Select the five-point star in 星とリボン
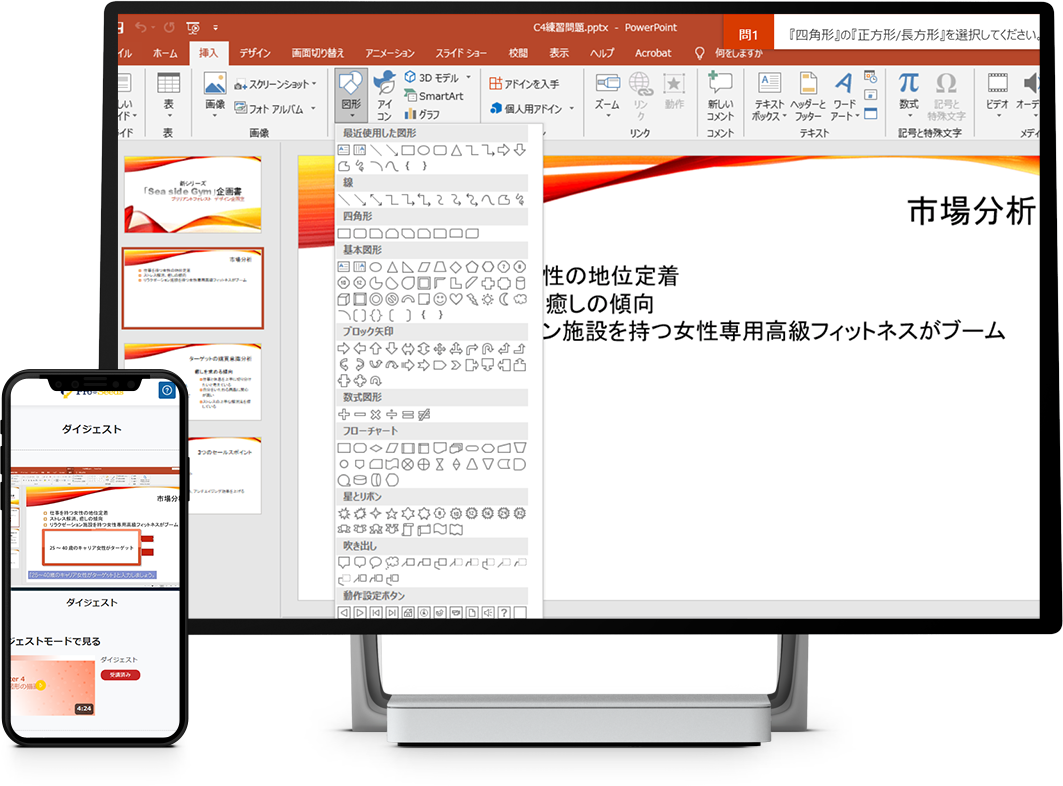Image resolution: width=1063 pixels, height=786 pixels. click(392, 513)
